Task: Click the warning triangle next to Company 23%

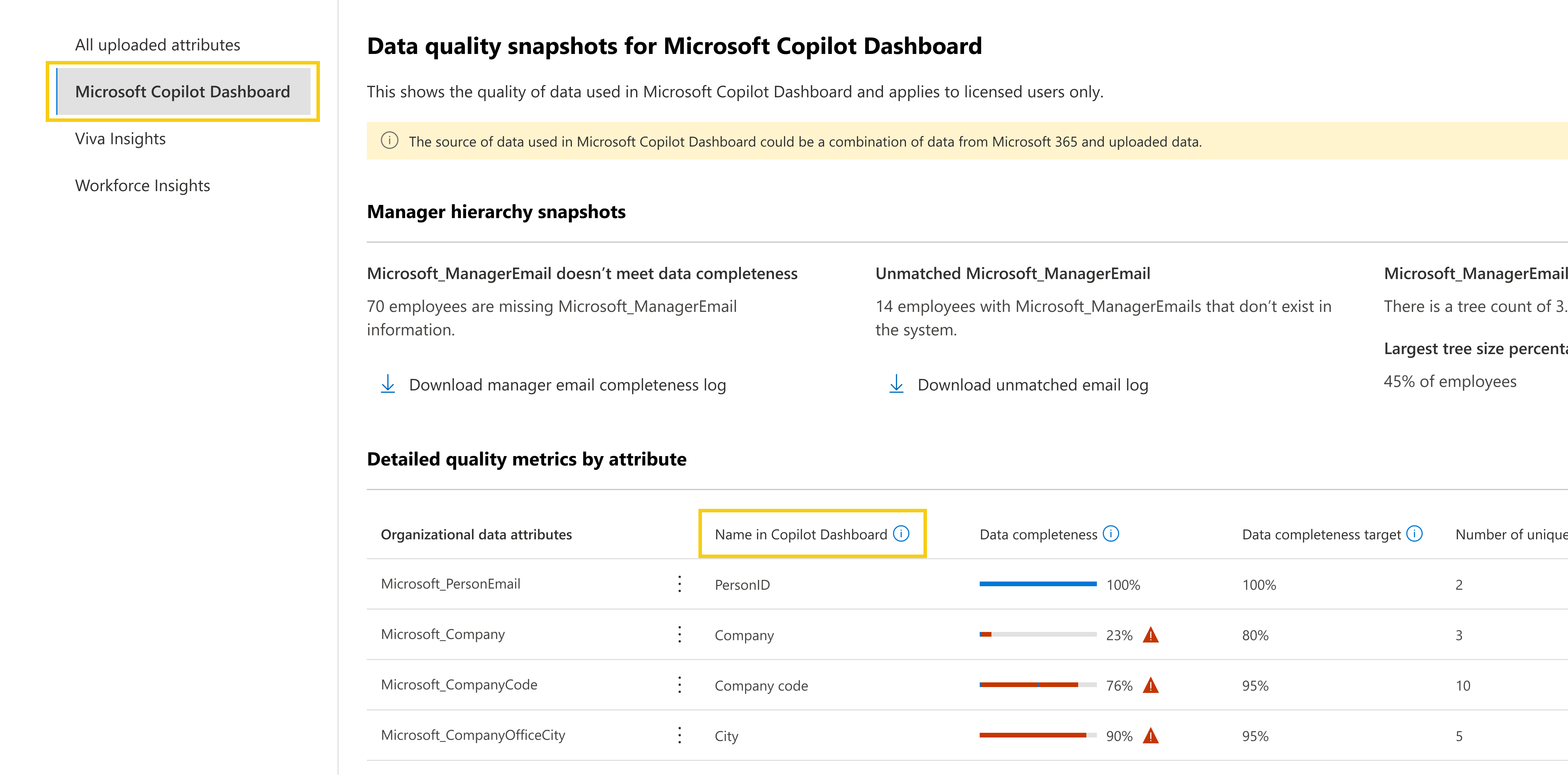Action: pos(1152,635)
